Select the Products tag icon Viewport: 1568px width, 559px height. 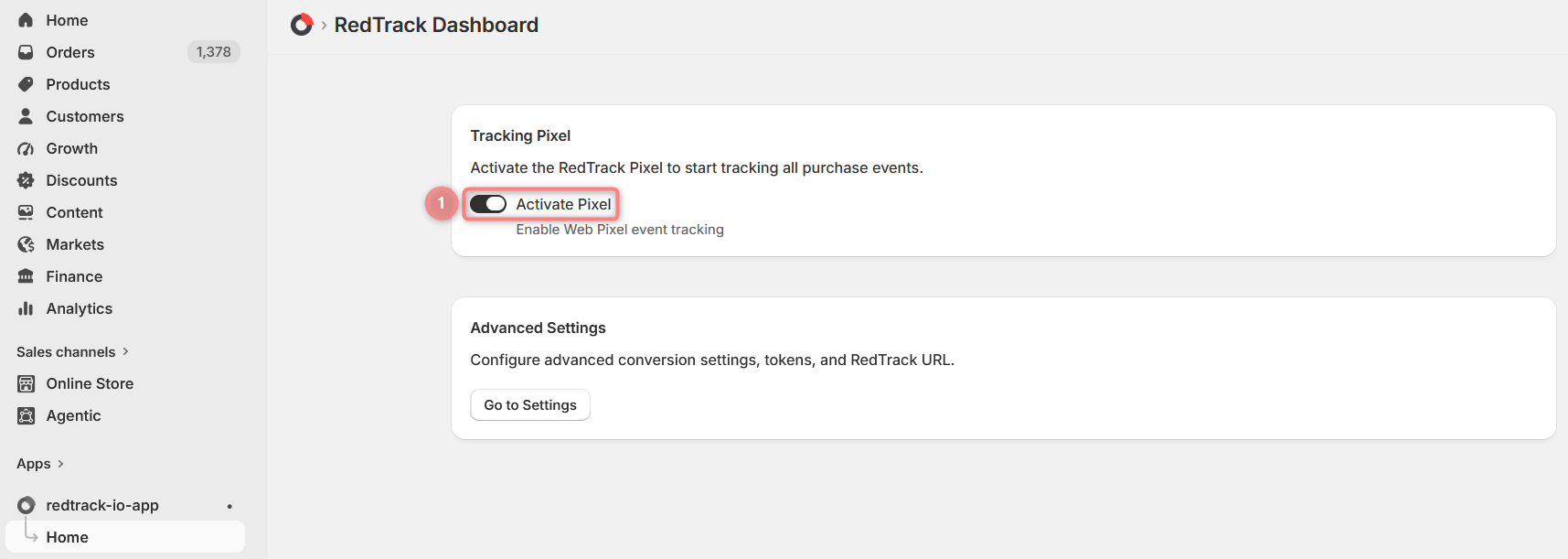tap(26, 84)
